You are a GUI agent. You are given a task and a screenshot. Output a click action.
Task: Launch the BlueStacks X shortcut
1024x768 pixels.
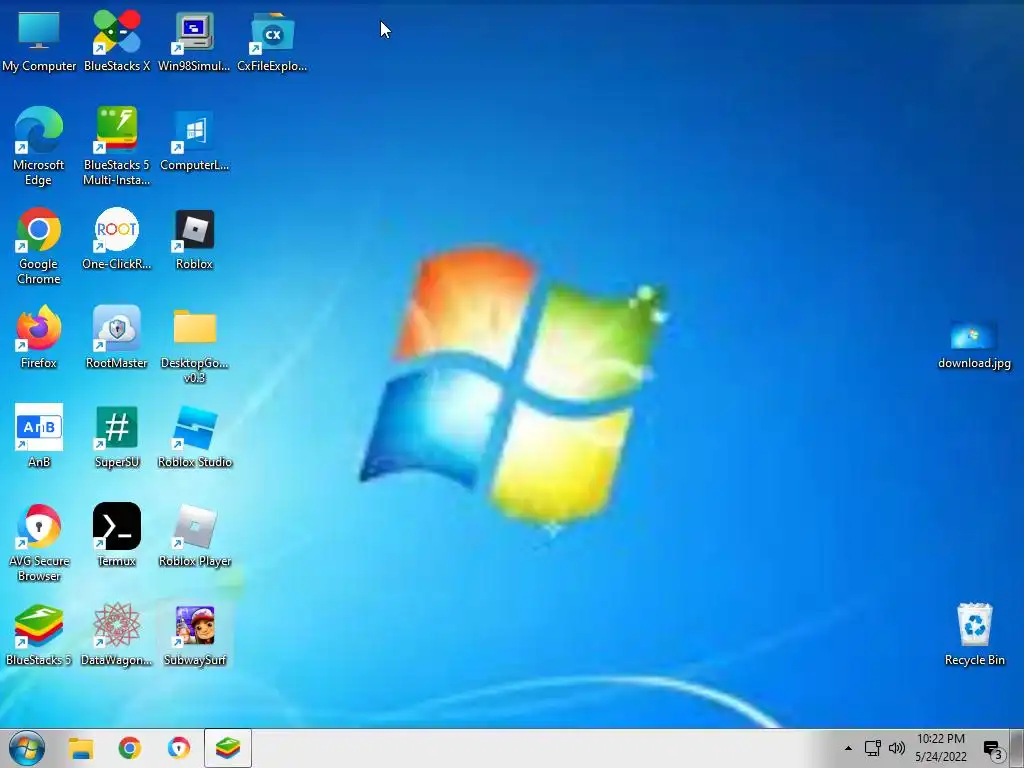[x=117, y=40]
